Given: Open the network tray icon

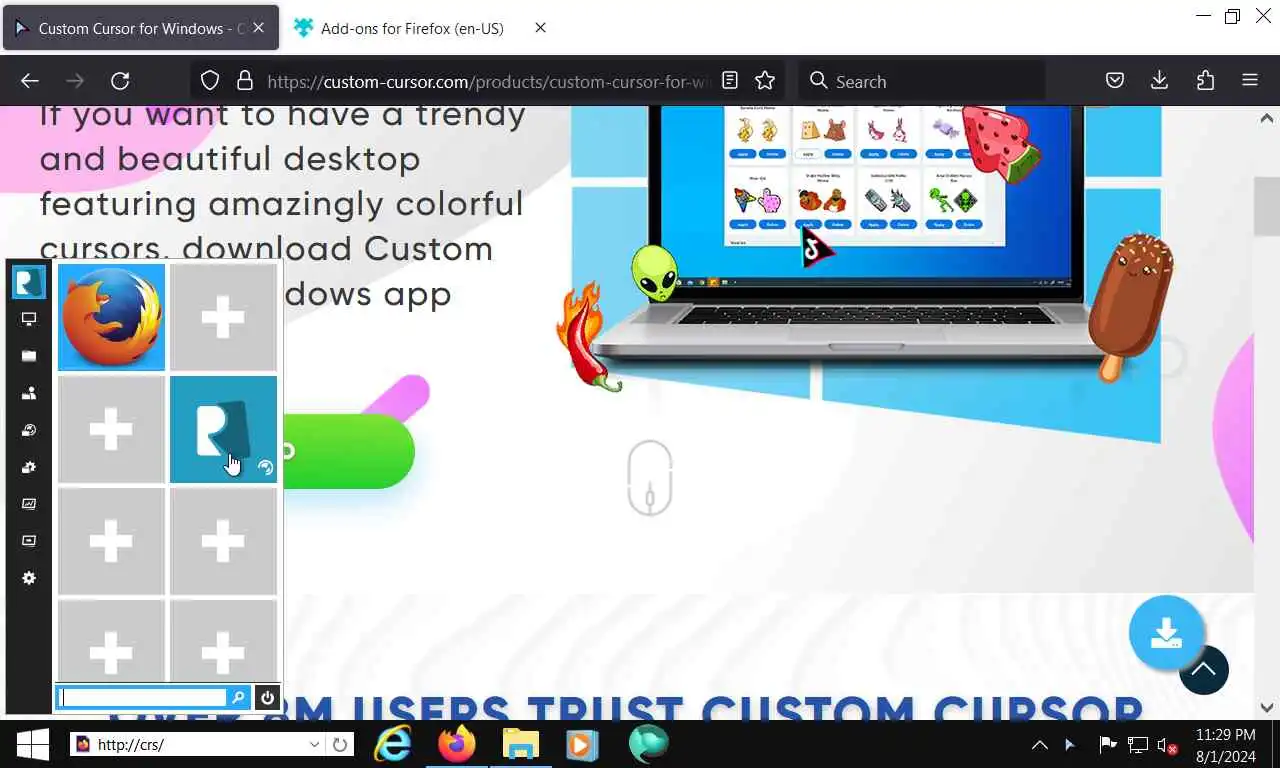Looking at the screenshot, I should 1138,744.
